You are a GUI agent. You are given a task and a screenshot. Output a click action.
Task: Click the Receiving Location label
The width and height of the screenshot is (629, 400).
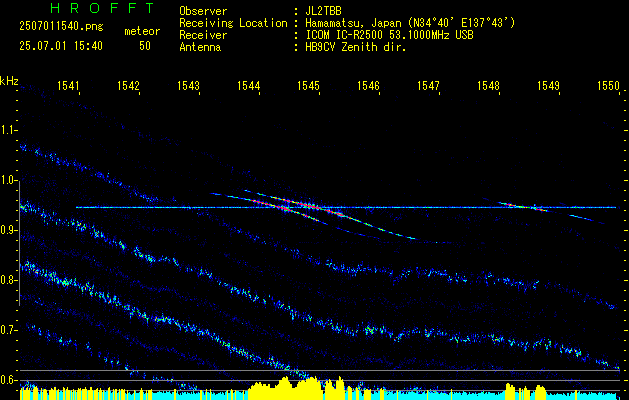(233, 23)
